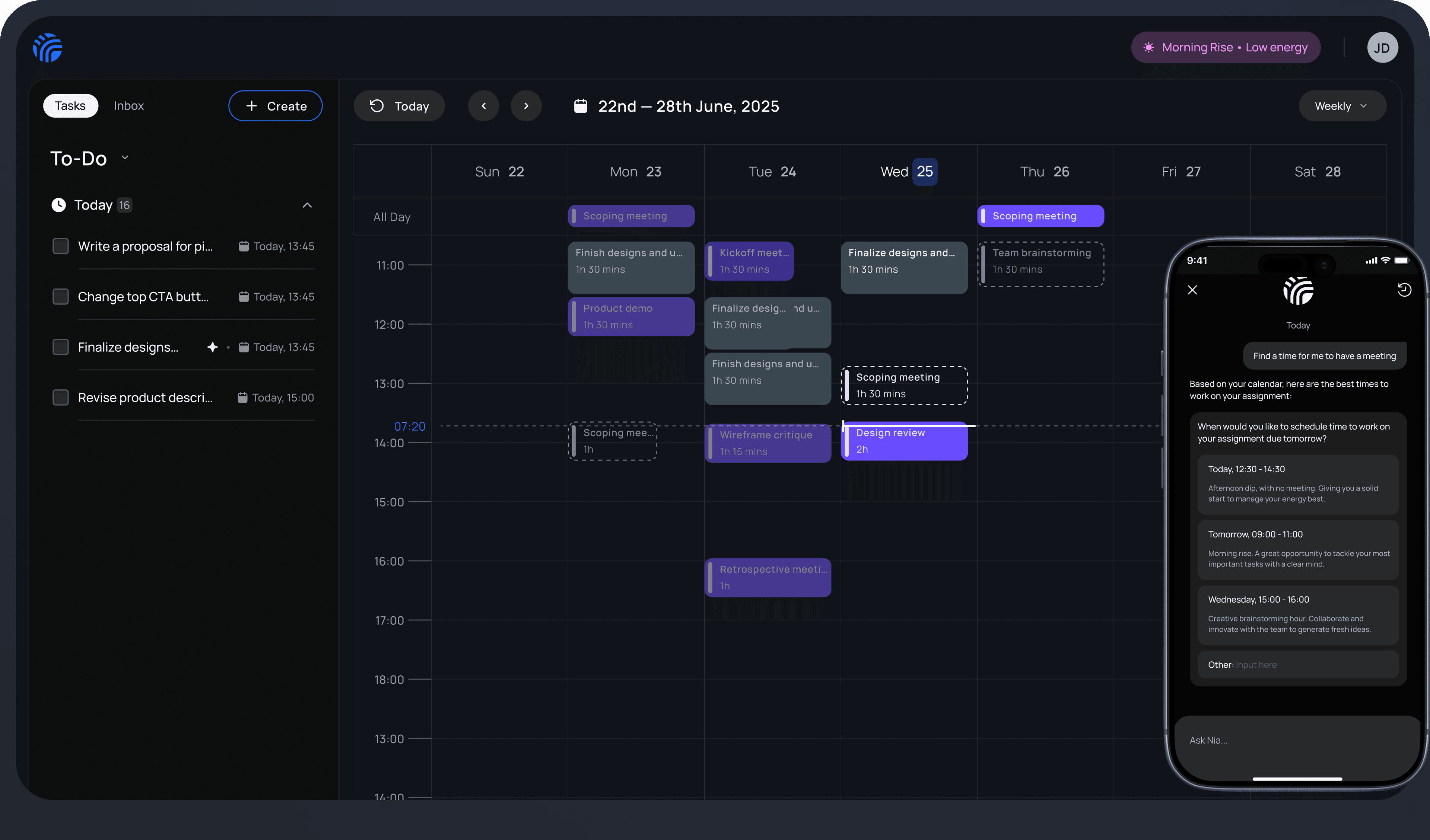
Task: Go to the next week with the right arrow
Action: pyautogui.click(x=526, y=105)
